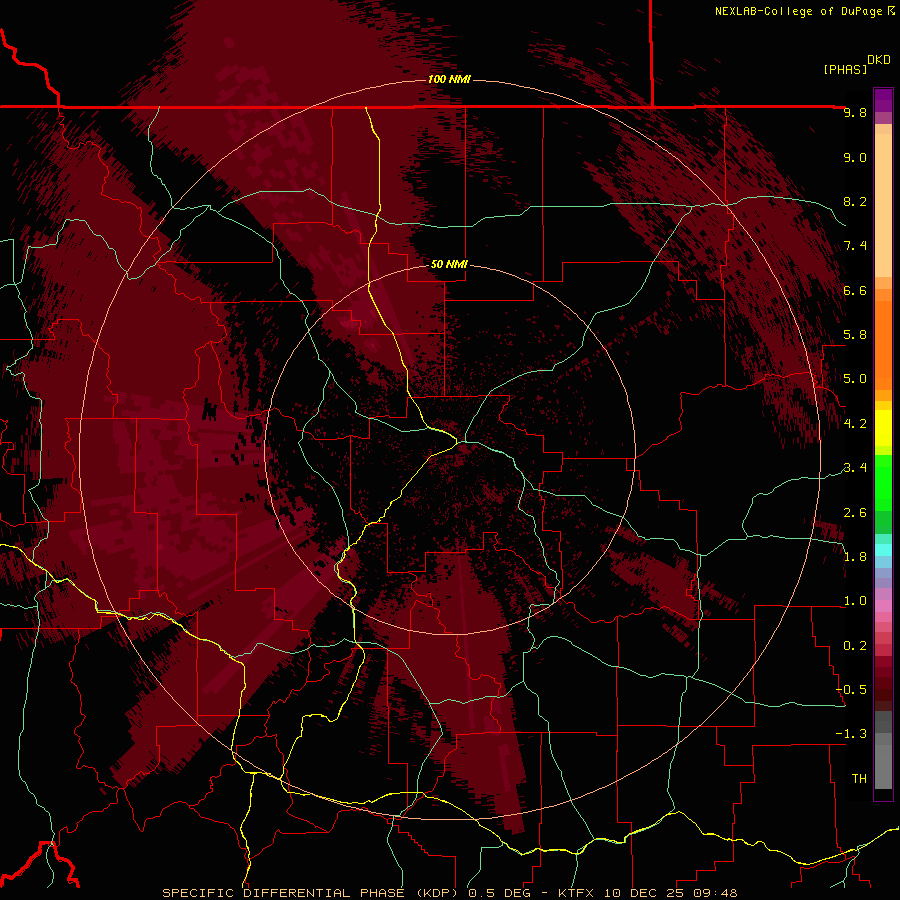900x900 pixels.
Task: Click the 1.0 color scale value
Action: click(x=855, y=601)
